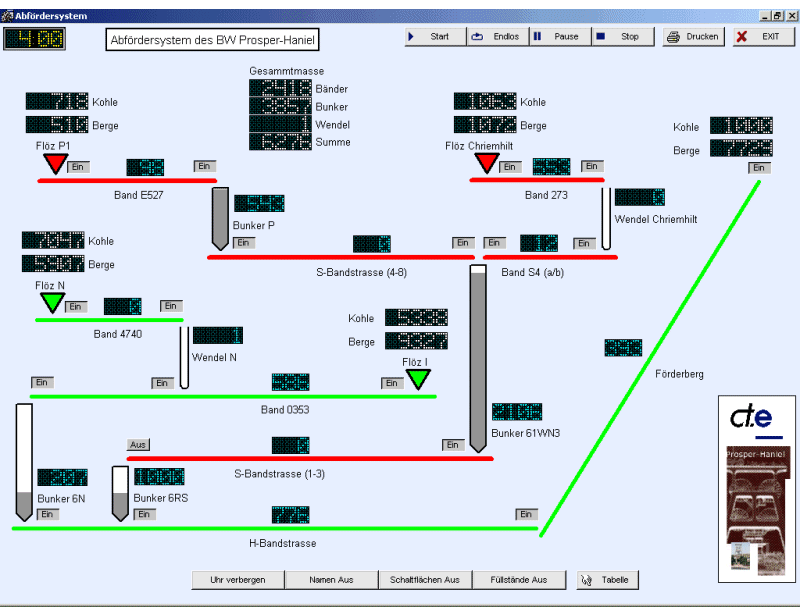Click the Bunker 61WN3 tall hopper
800x615 pixels.
(478, 359)
